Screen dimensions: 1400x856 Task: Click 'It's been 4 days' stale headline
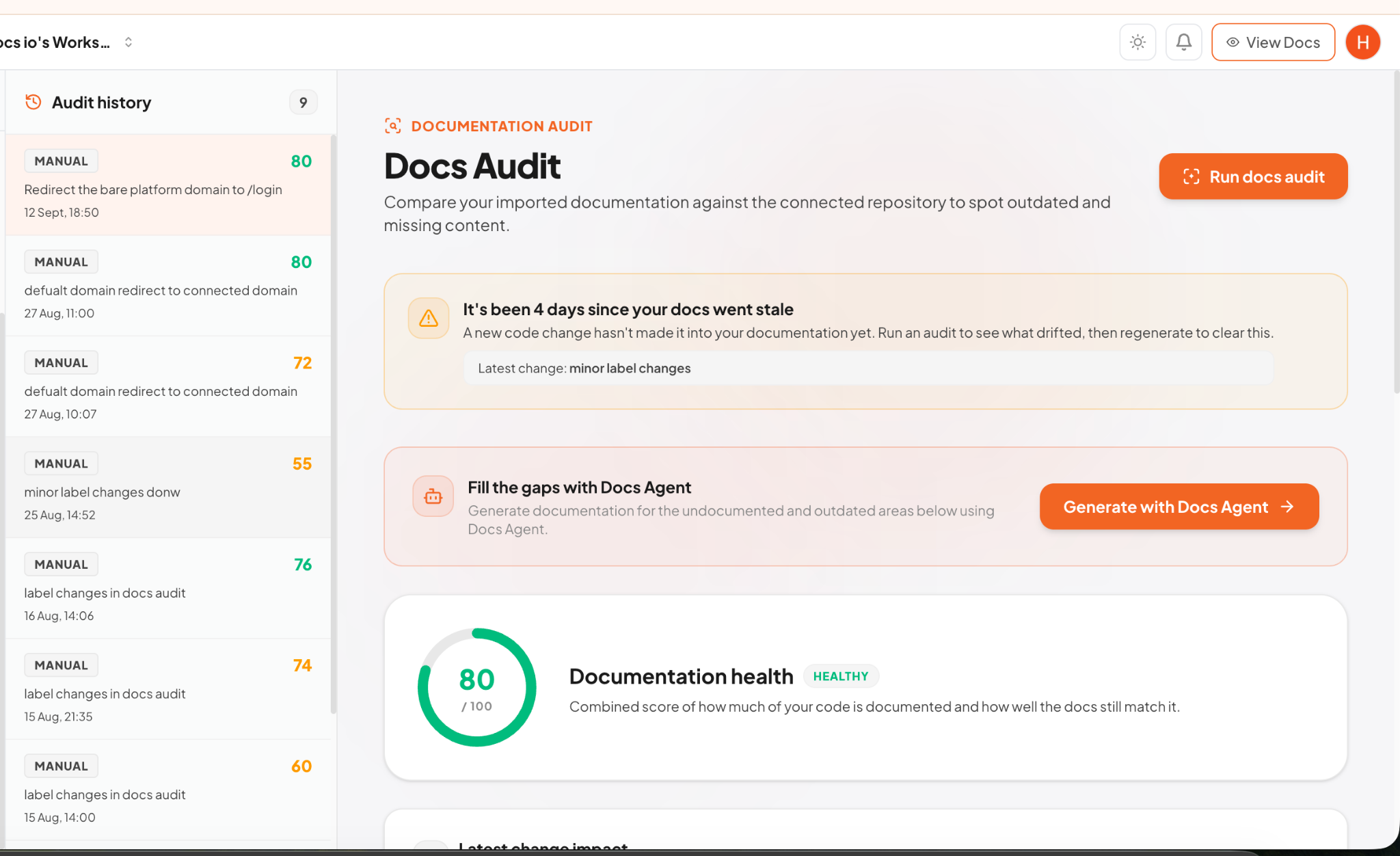[628, 309]
